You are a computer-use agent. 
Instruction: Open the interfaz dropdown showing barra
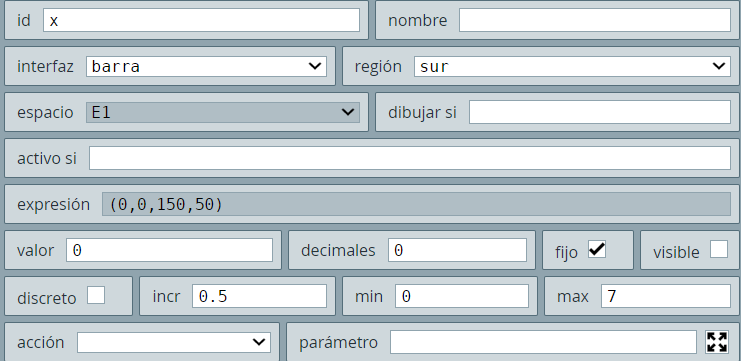(207, 66)
